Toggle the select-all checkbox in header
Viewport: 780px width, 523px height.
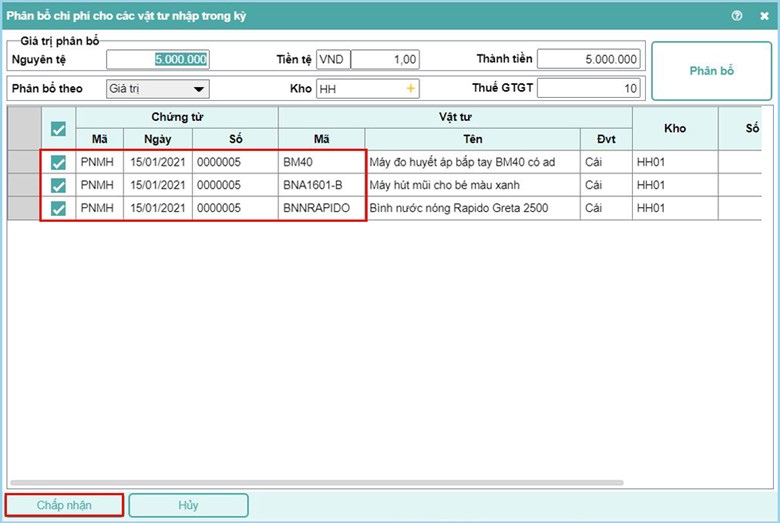(58, 128)
